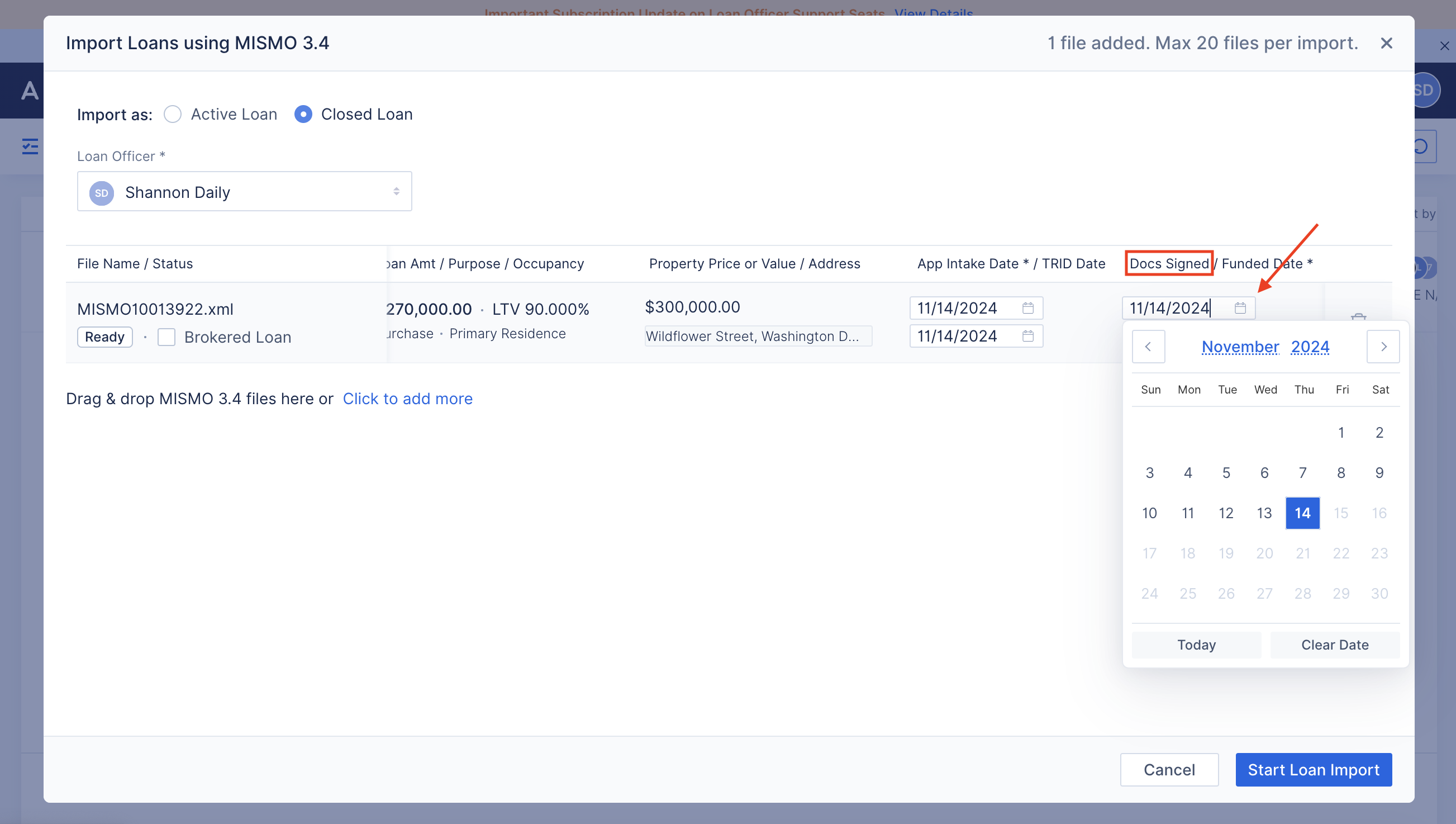Screen dimensions: 1456x824
Task: Click calendar icon in Docs Signed field
Action: 1239,308
